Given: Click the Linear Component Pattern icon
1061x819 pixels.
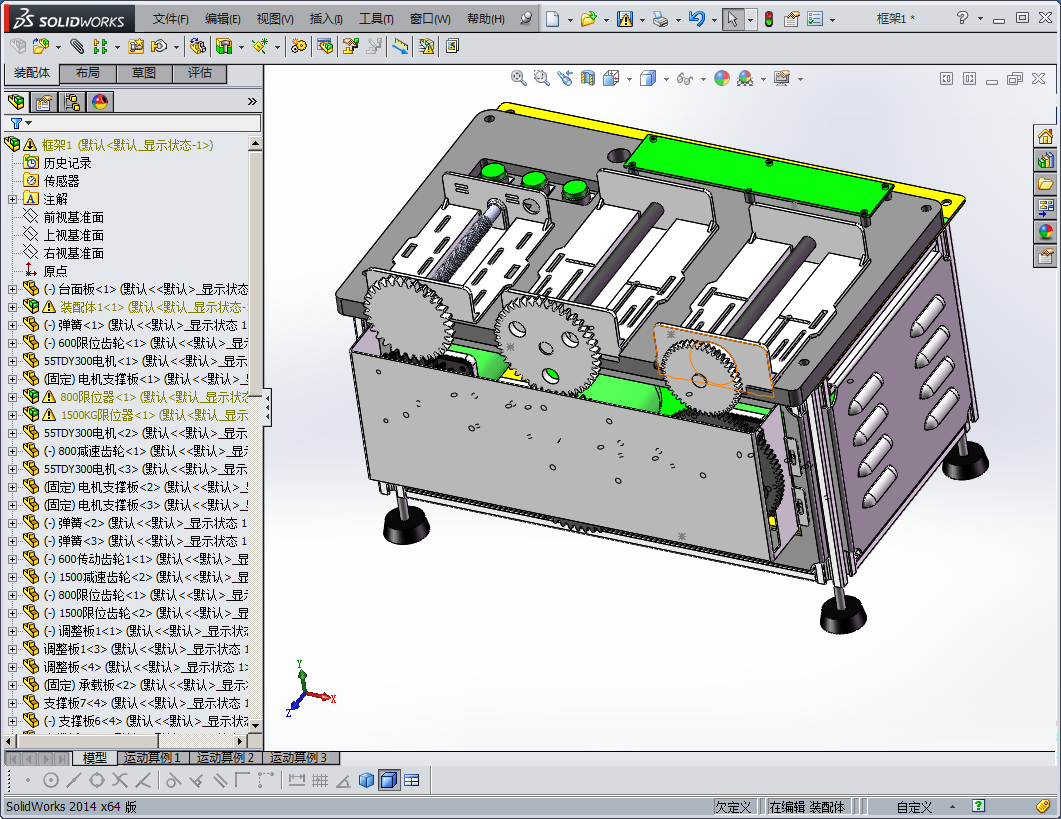Looking at the screenshot, I should [x=100, y=46].
